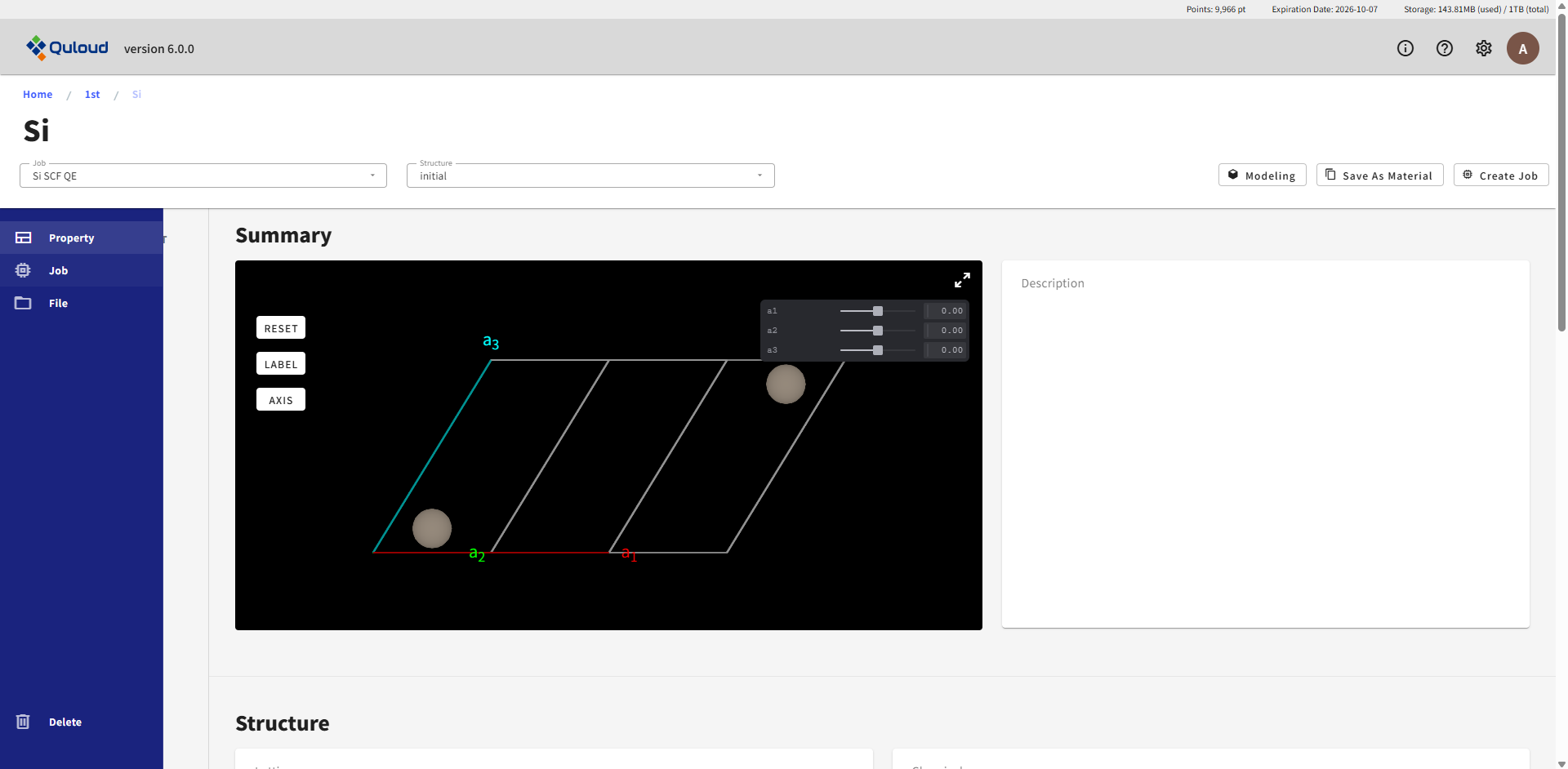Screen dimensions: 1568x769
Task: Toggle atom labels with LABEL button
Action: tap(280, 364)
